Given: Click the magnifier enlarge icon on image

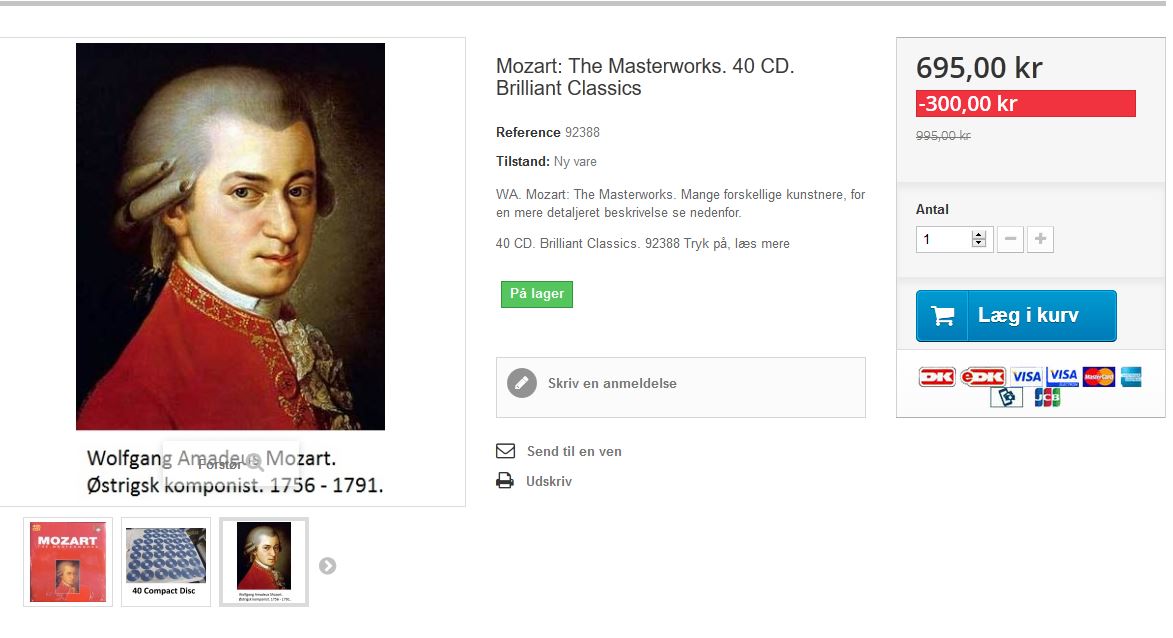Looking at the screenshot, I should pos(254,463).
